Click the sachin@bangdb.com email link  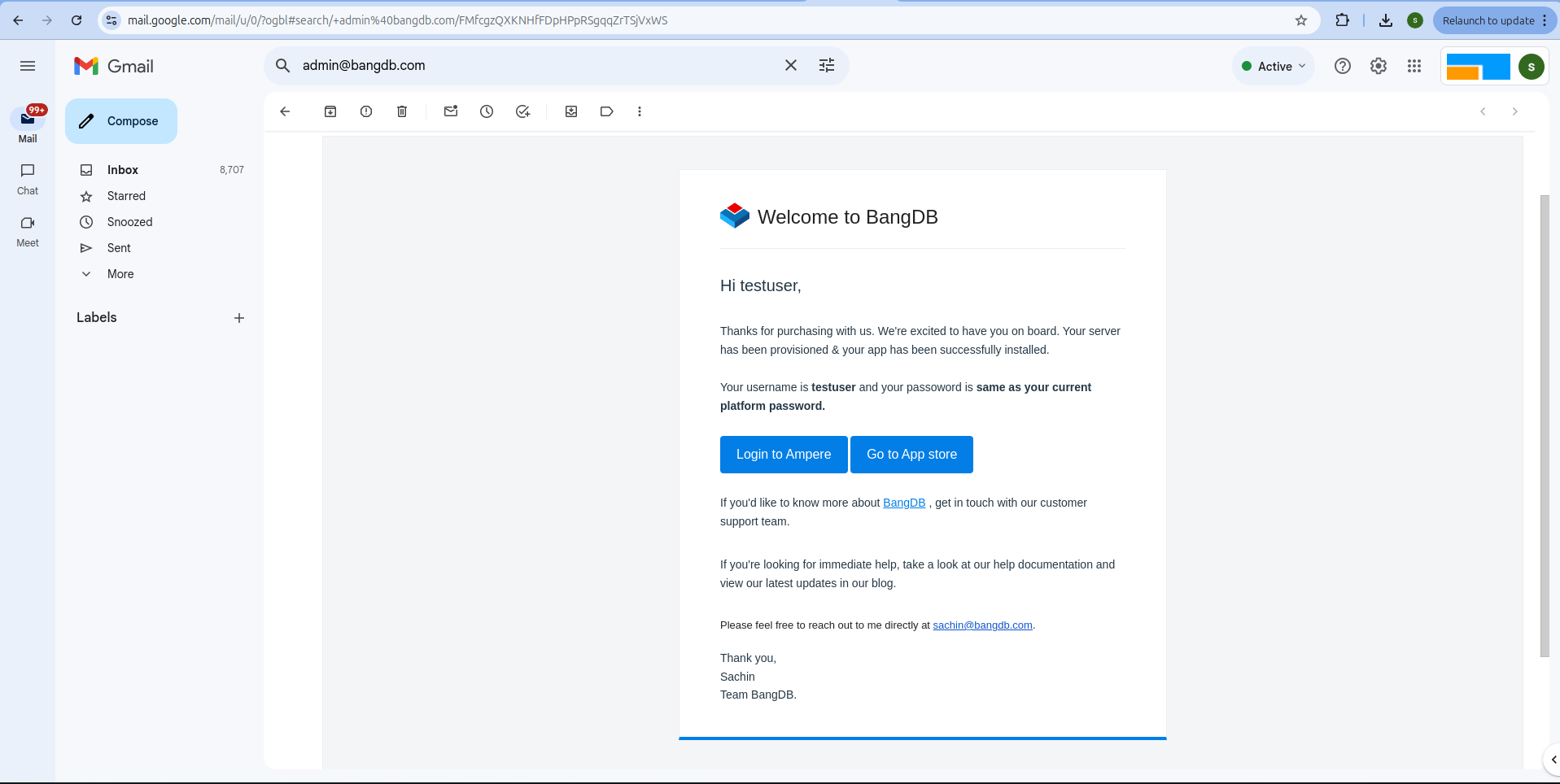click(982, 625)
